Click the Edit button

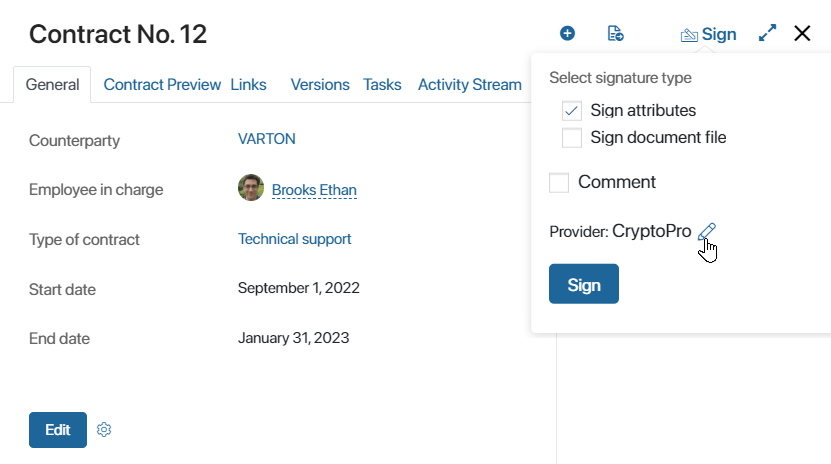click(x=58, y=430)
